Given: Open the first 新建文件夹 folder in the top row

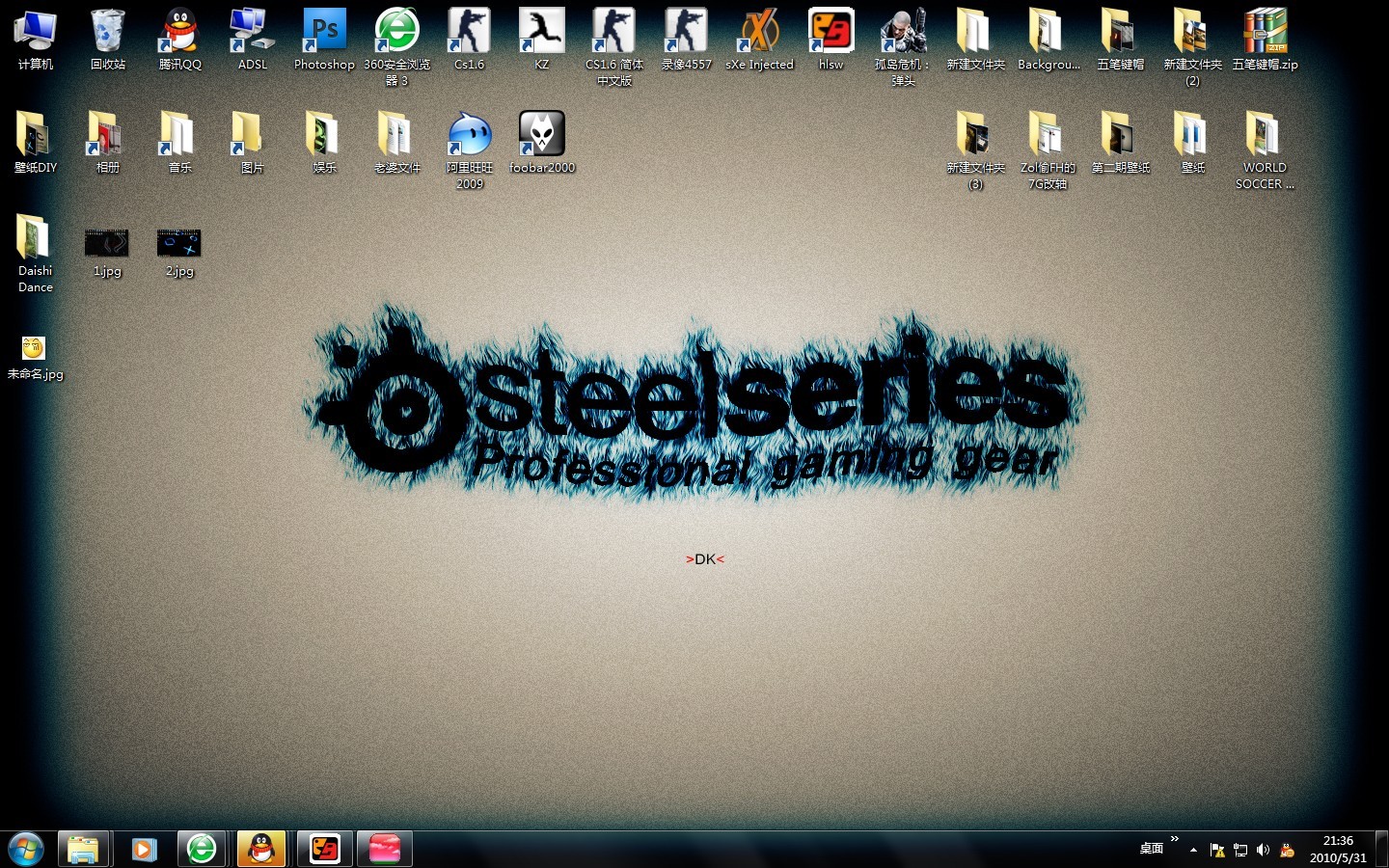Looking at the screenshot, I should [976, 41].
